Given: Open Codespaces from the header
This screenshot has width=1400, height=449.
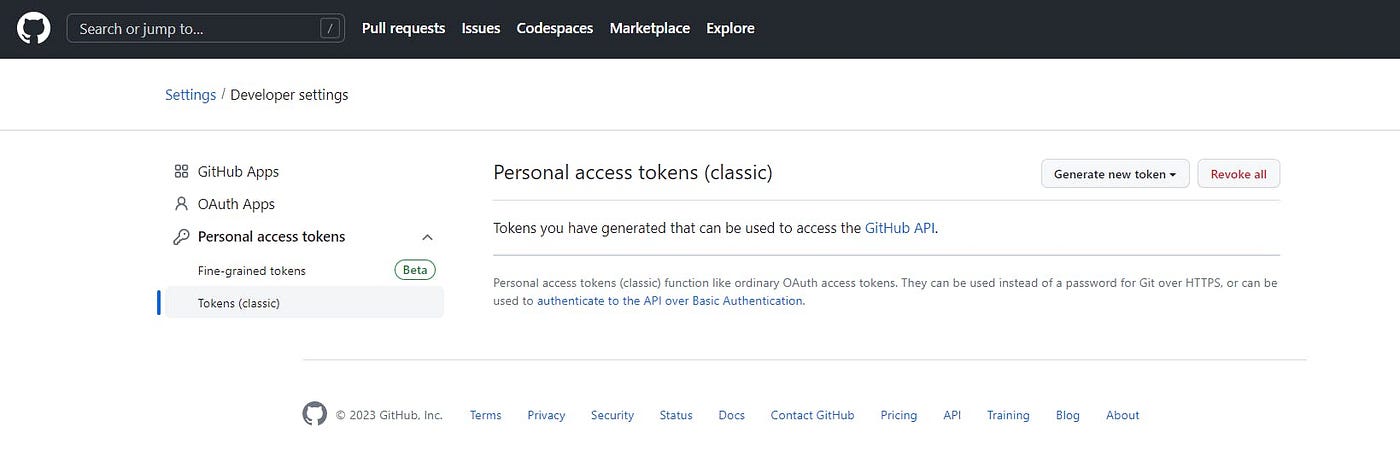Looking at the screenshot, I should point(555,28).
